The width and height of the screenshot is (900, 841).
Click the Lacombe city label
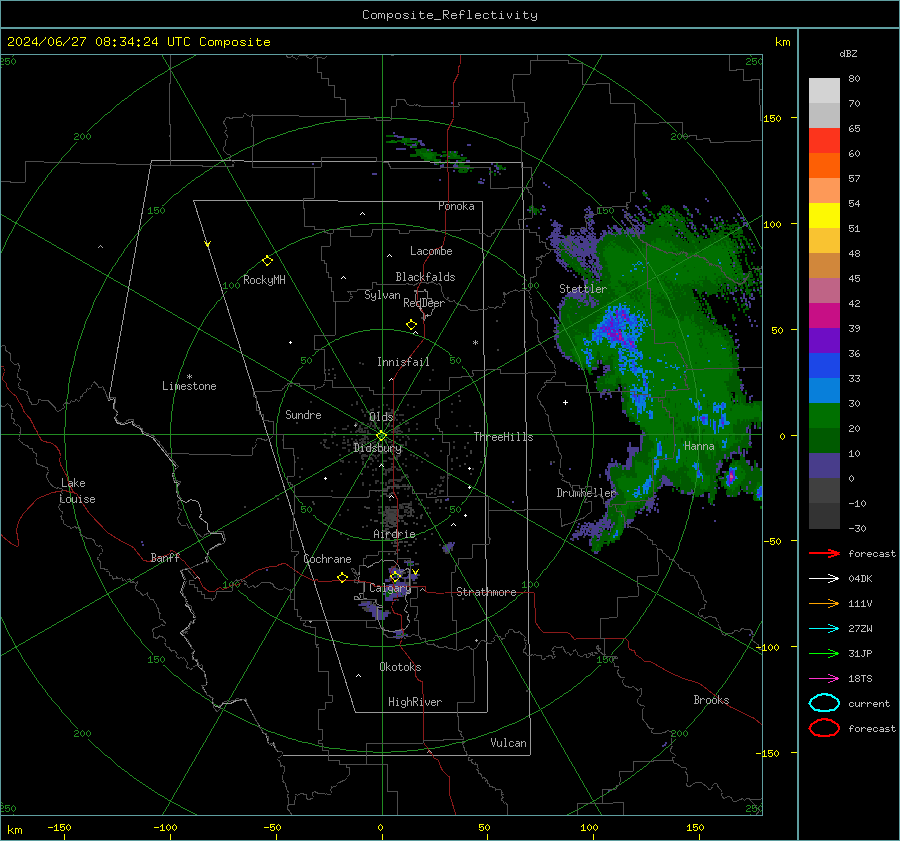tap(431, 251)
